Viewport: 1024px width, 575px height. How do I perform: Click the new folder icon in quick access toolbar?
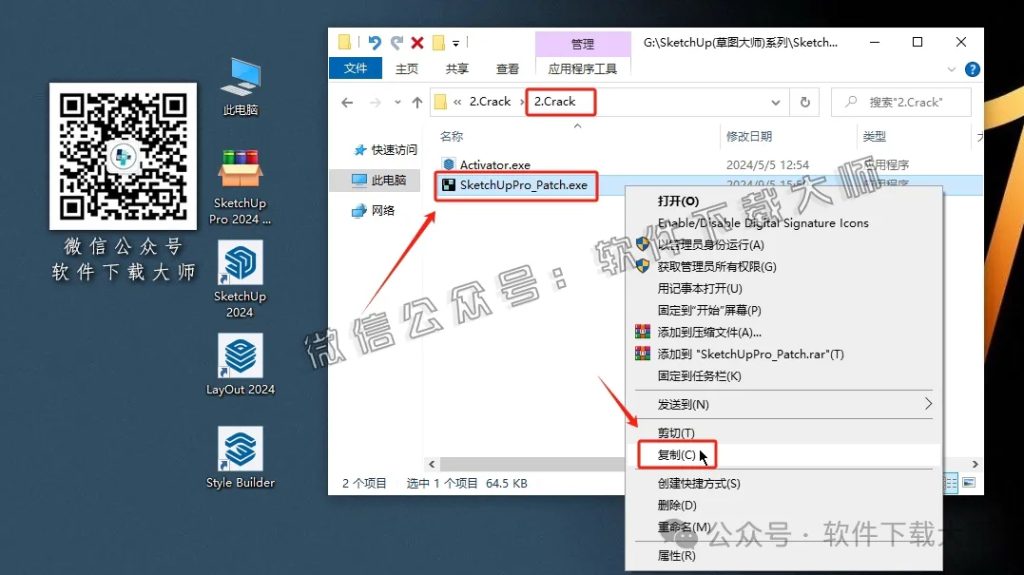pos(439,43)
